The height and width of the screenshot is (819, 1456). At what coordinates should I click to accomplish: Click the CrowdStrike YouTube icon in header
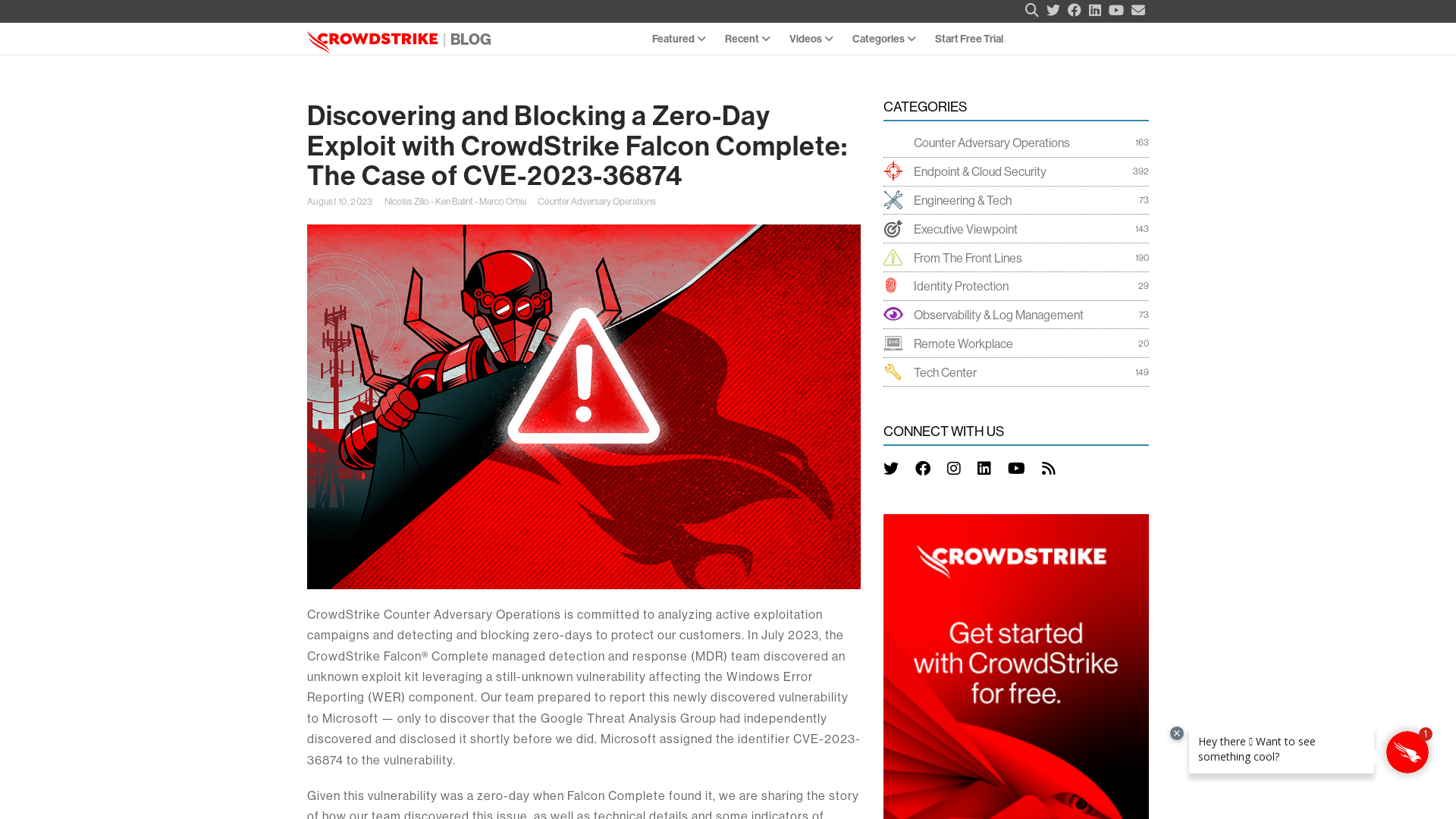1116,10
